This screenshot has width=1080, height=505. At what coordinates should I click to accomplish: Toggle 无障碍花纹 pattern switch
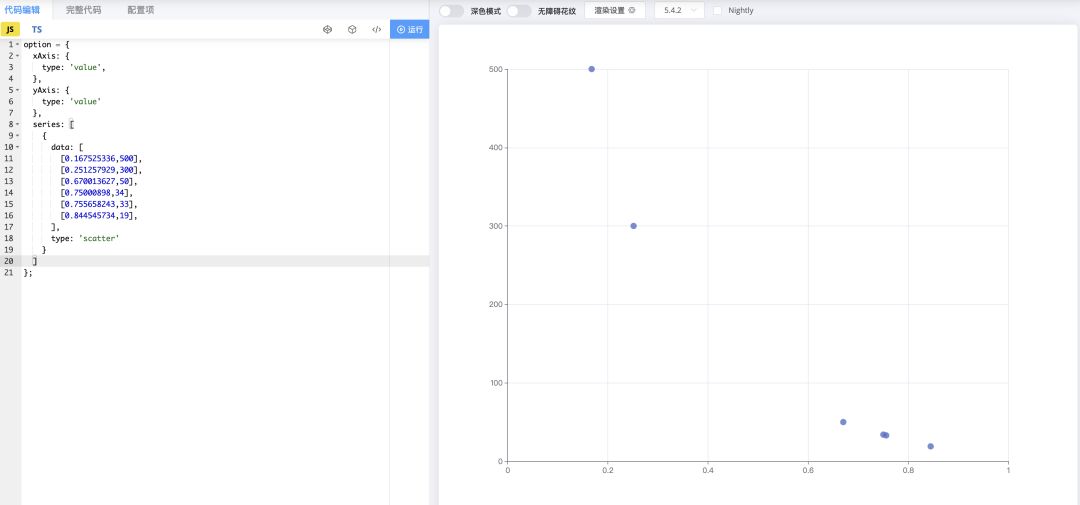click(518, 10)
